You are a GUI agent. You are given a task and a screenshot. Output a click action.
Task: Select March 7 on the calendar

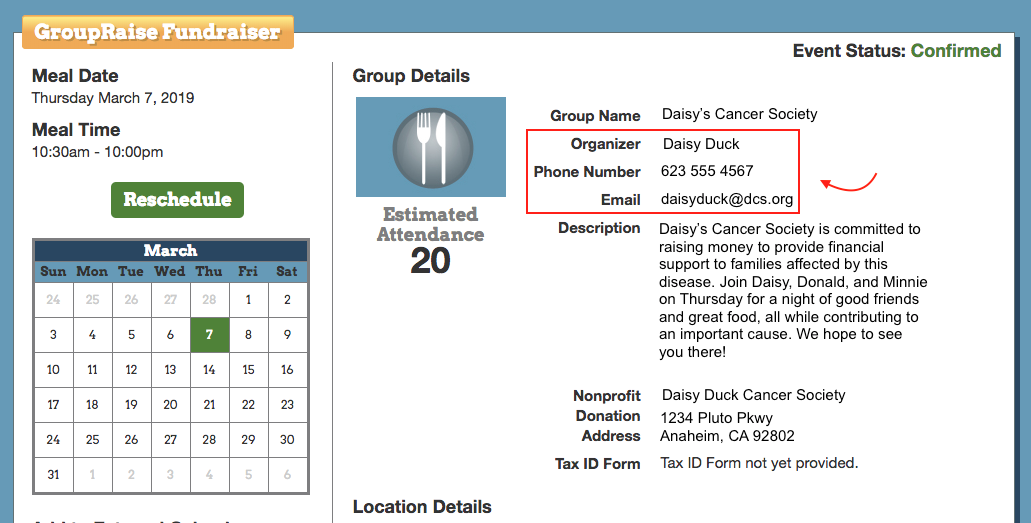[209, 335]
